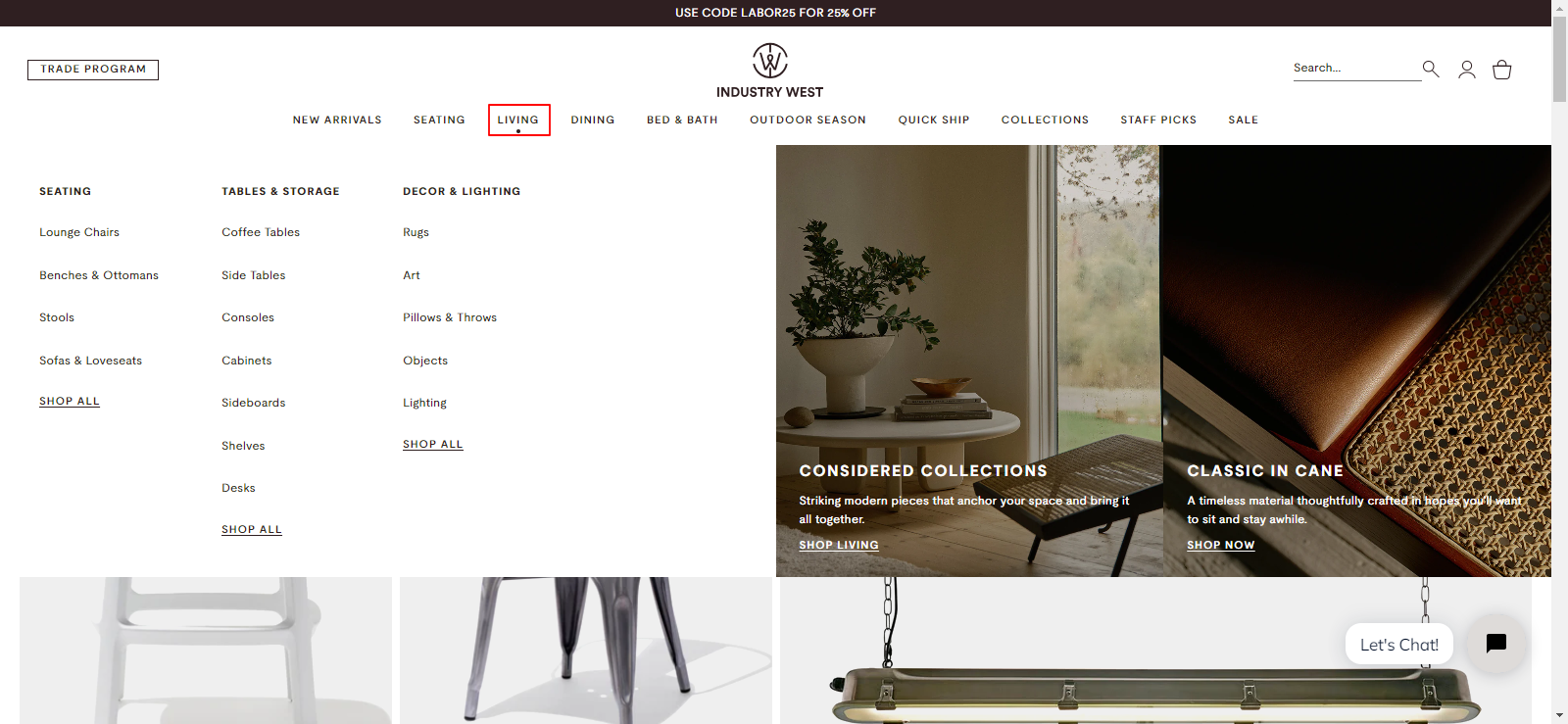Screen dimensions: 1568x724
Task: Open the Coffee Tables link
Action: 261,232
